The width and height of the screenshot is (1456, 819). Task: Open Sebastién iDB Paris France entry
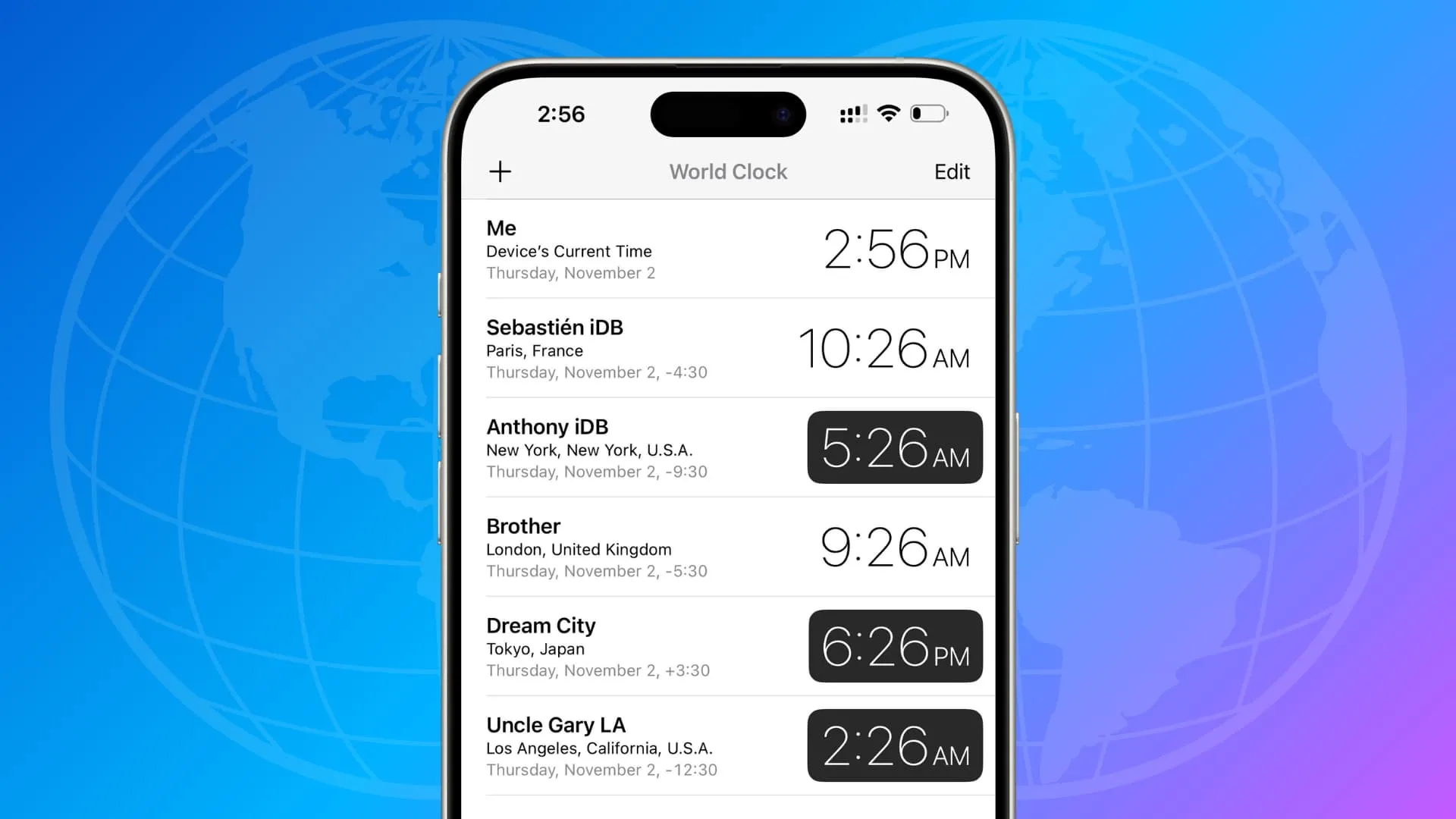[727, 347]
